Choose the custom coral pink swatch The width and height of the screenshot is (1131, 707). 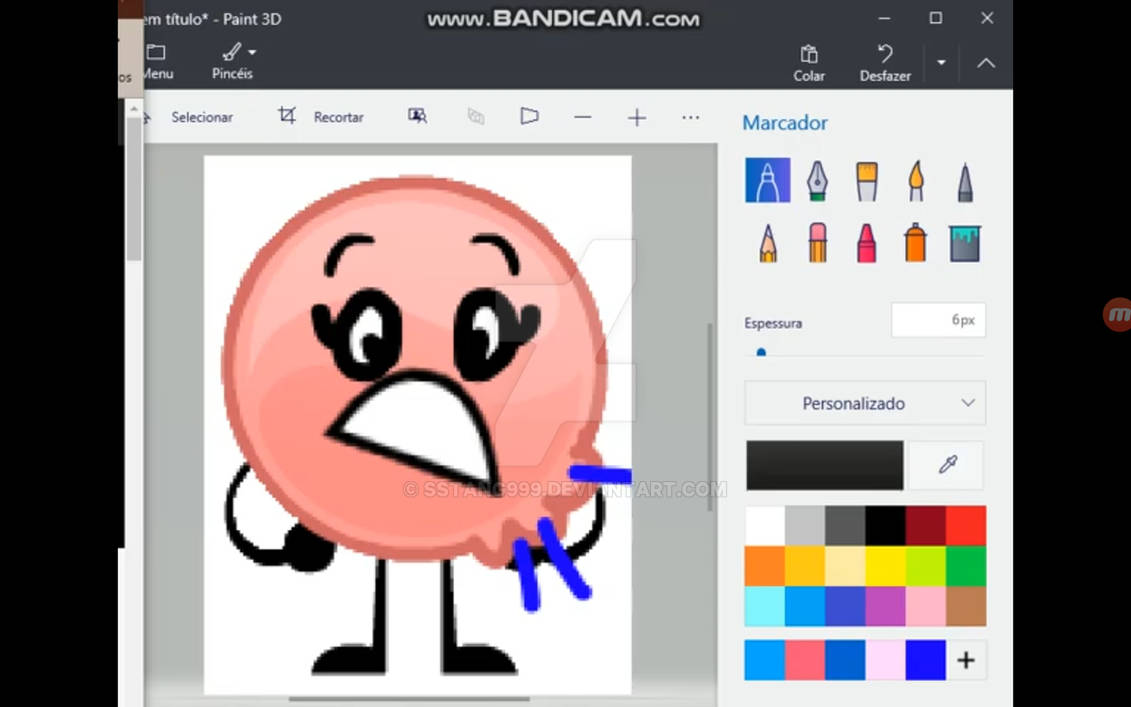tap(805, 660)
